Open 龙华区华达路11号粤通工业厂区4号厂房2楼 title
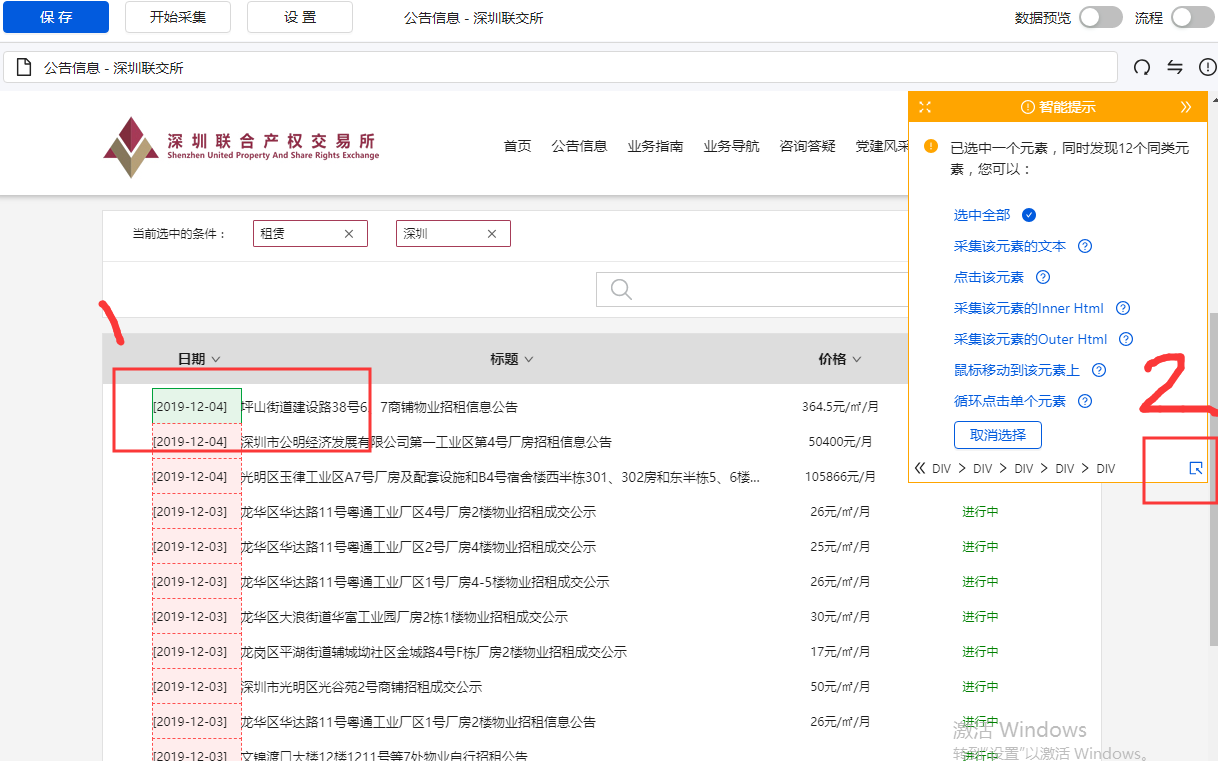Image resolution: width=1218 pixels, height=761 pixels. tap(418, 512)
